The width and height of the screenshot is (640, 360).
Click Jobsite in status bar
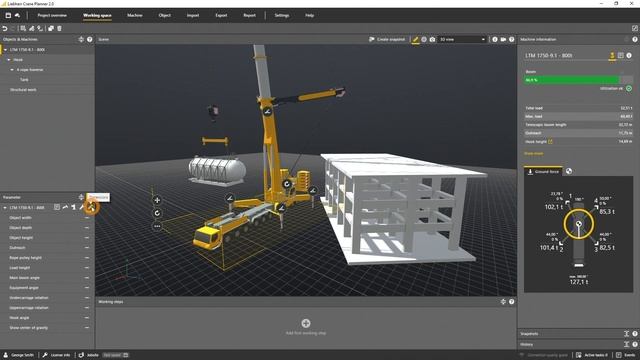click(89, 355)
